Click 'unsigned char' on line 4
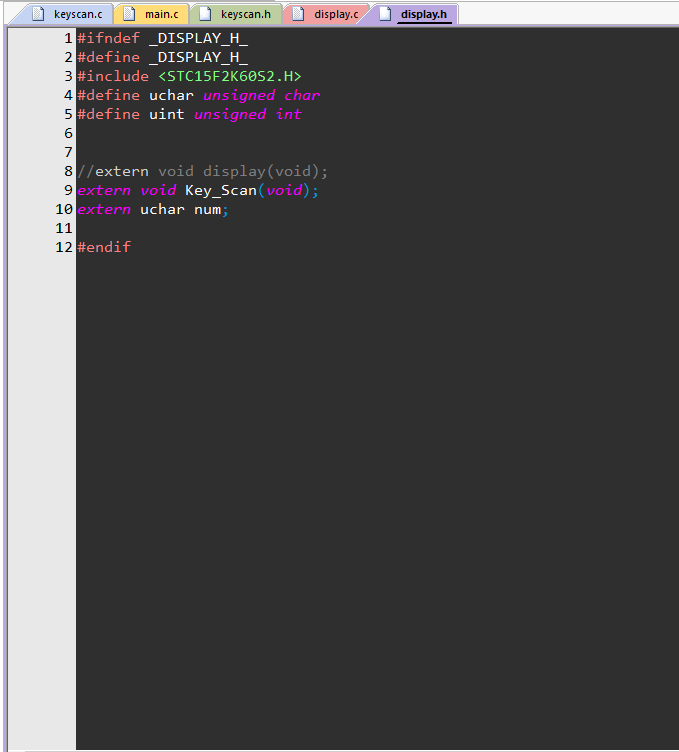 pyautogui.click(x=261, y=95)
